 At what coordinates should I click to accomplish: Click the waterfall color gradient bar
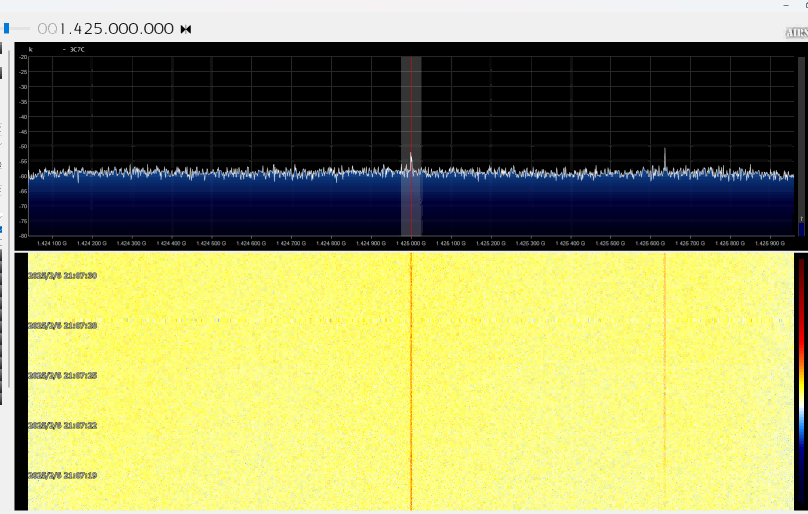[x=801, y=380]
